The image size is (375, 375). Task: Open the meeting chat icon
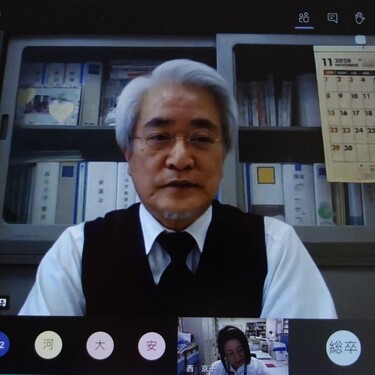pos(332,18)
